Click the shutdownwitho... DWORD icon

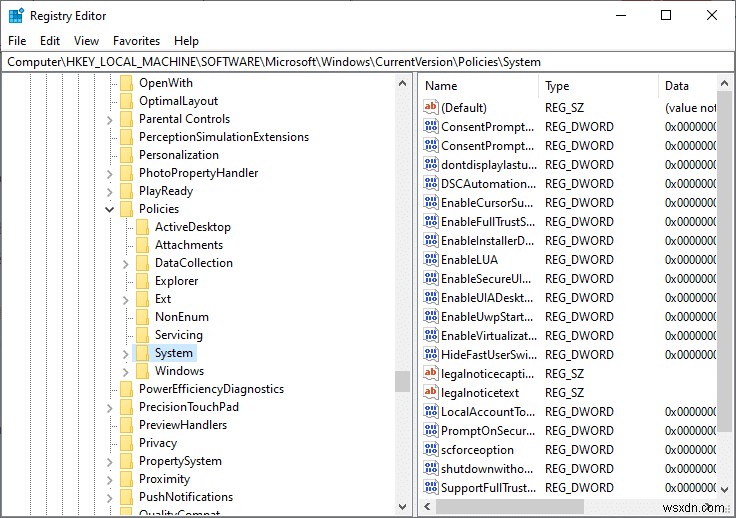pos(430,468)
